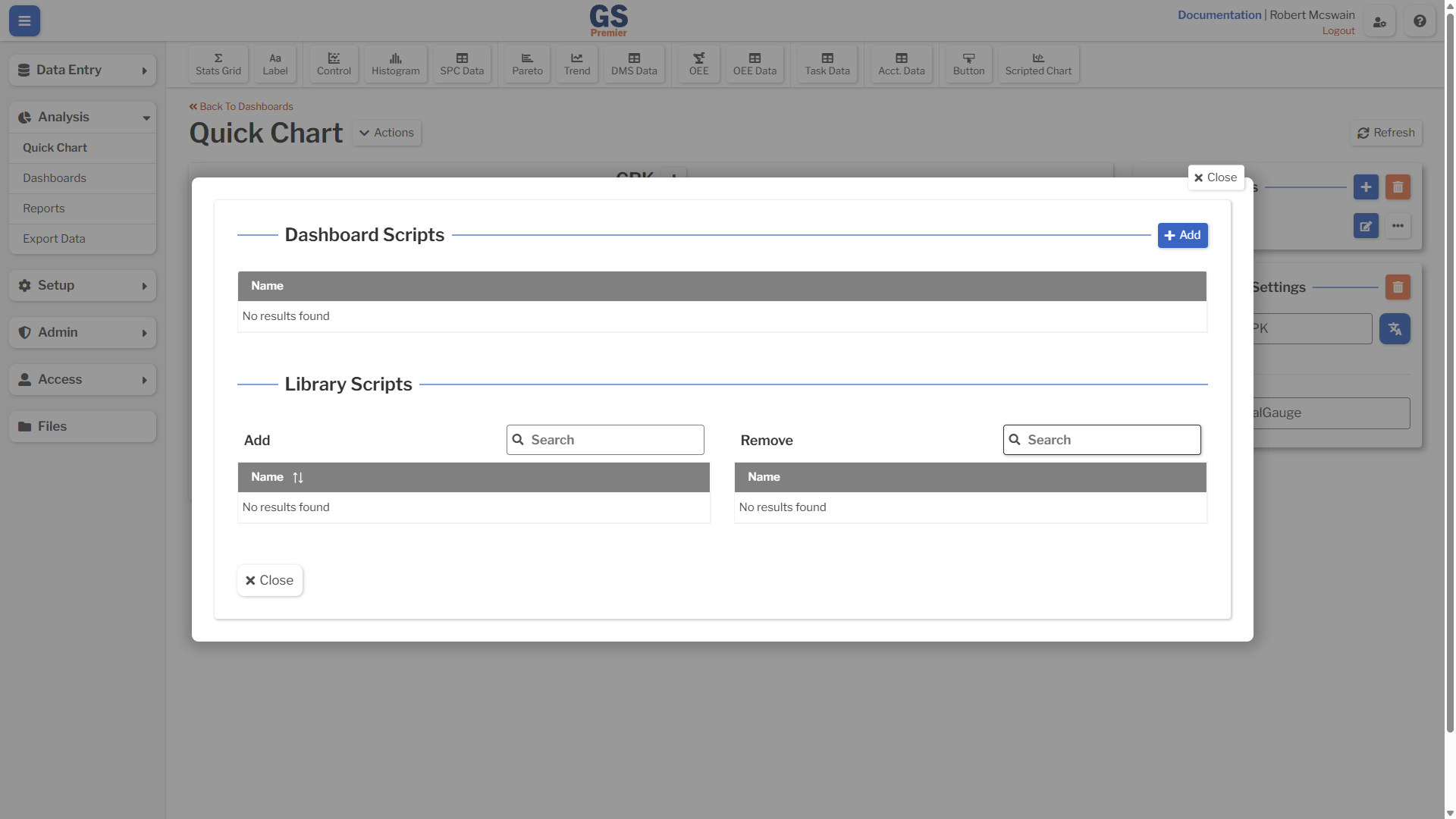The width and height of the screenshot is (1456, 819).
Task: Focus the Add library scripts search field
Action: (605, 440)
